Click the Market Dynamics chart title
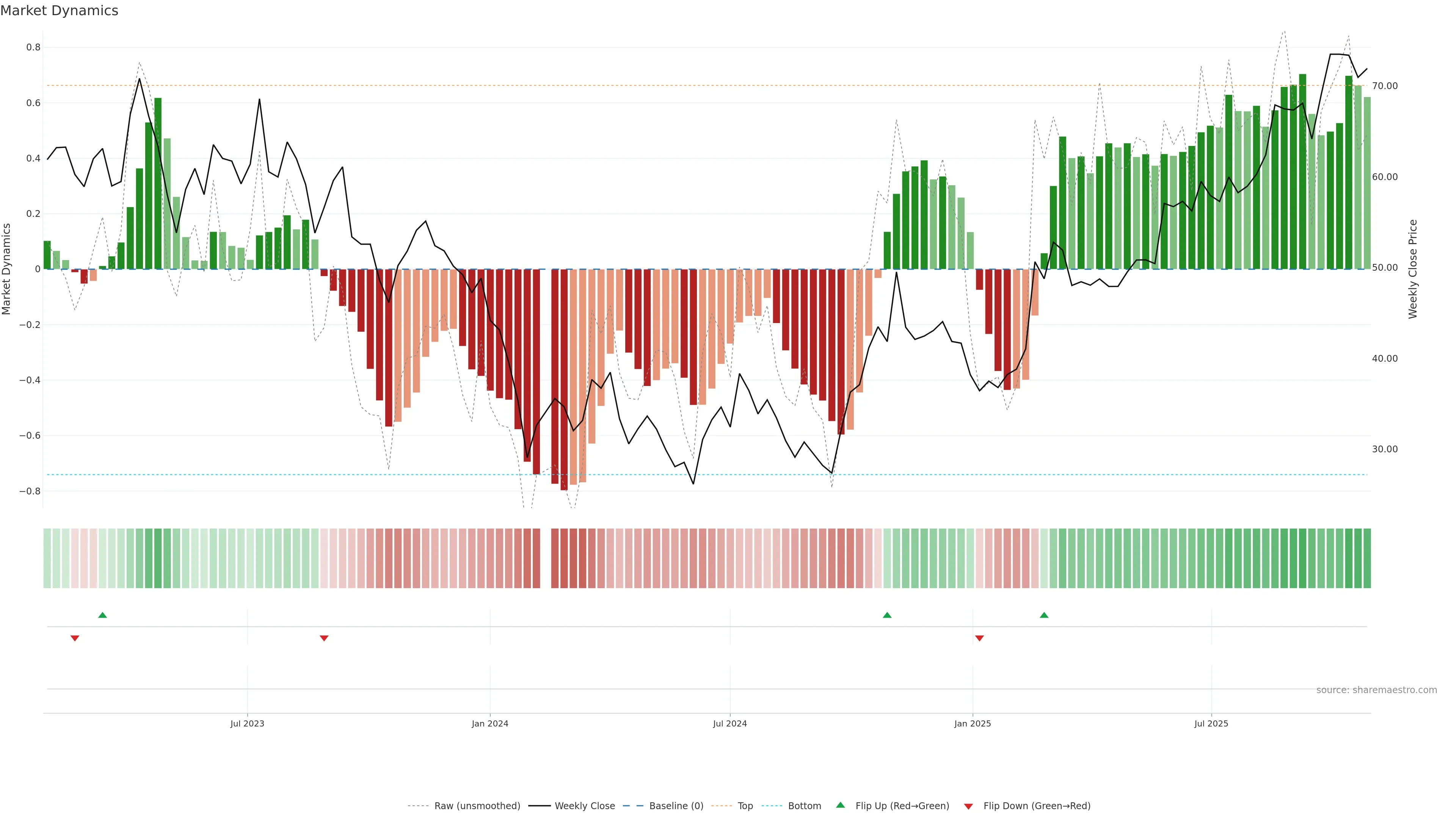 click(60, 11)
